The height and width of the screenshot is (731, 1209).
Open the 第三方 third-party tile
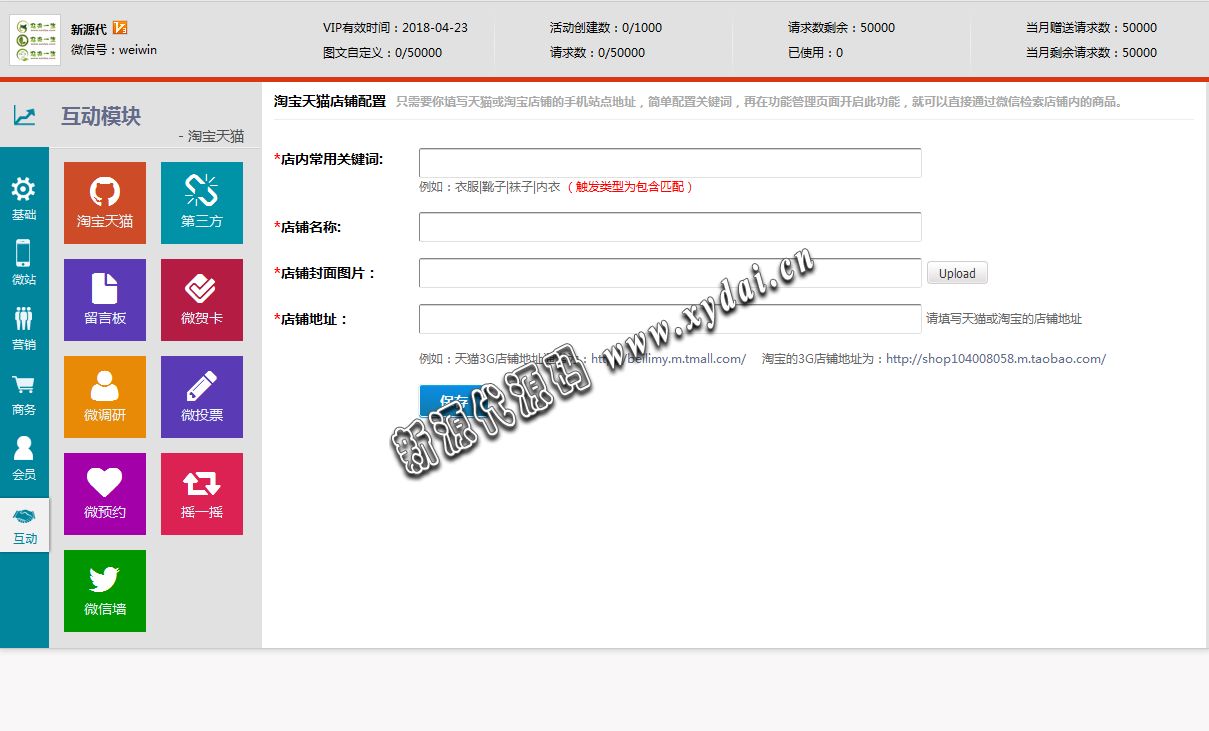coord(202,203)
